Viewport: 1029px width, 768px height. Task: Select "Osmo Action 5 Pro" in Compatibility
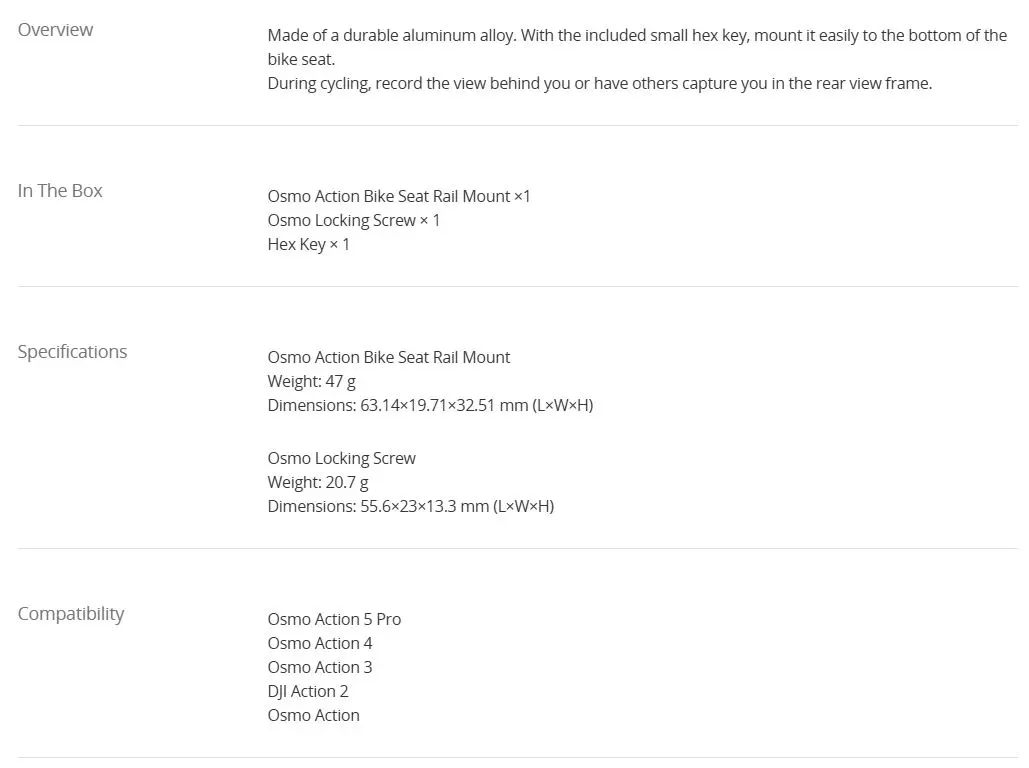[334, 620]
